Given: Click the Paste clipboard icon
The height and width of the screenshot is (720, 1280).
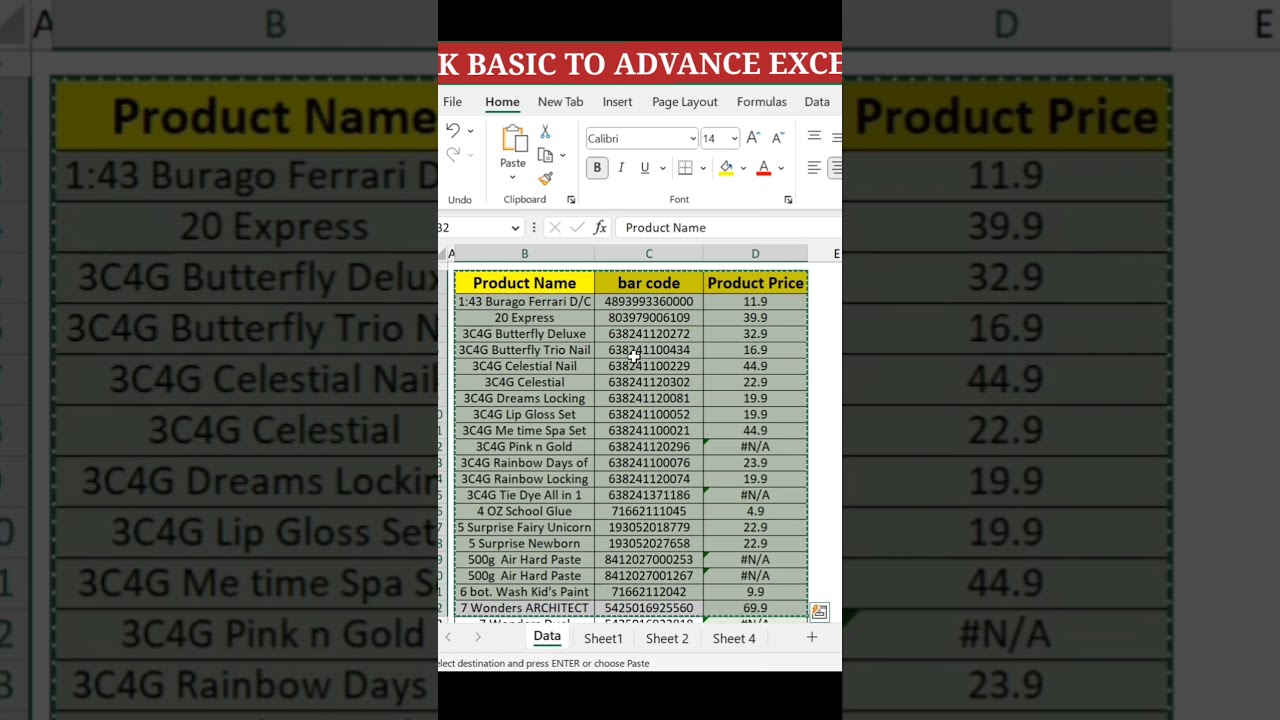Looking at the screenshot, I should pos(514,139).
